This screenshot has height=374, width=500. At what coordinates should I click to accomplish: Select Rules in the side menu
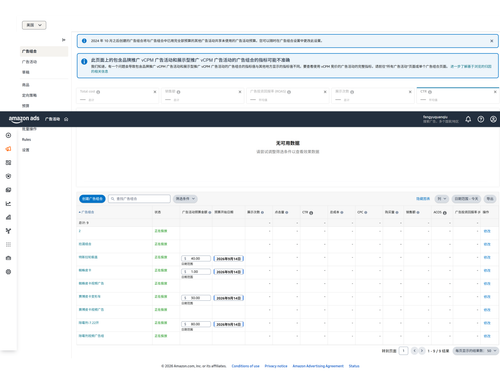click(x=26, y=139)
